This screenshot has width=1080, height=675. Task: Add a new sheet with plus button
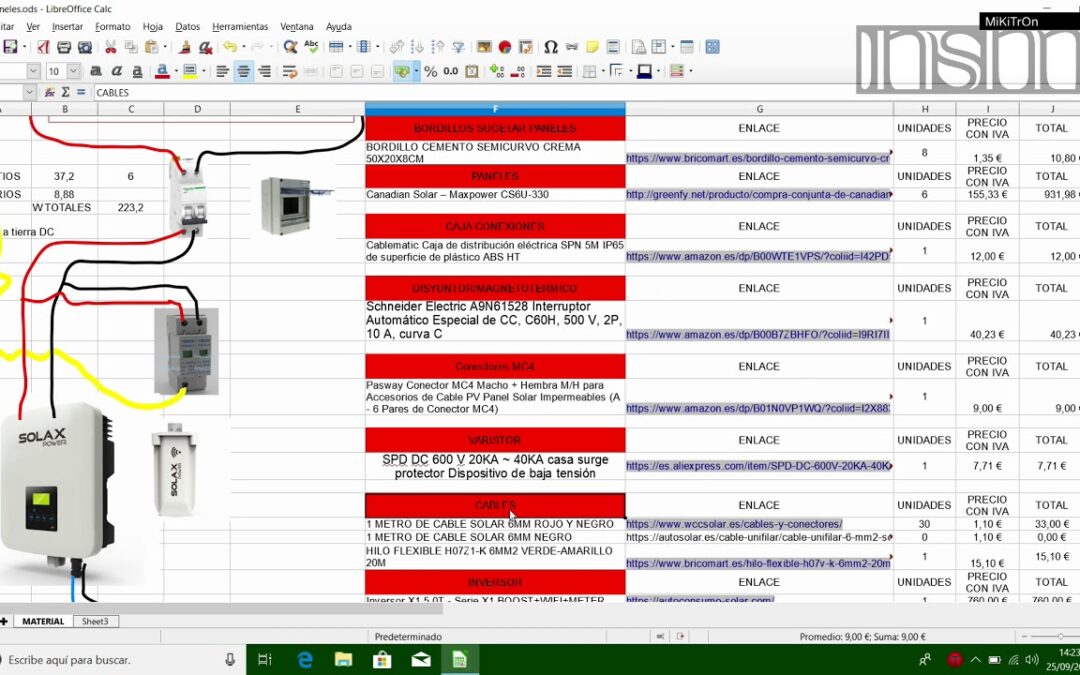4,621
